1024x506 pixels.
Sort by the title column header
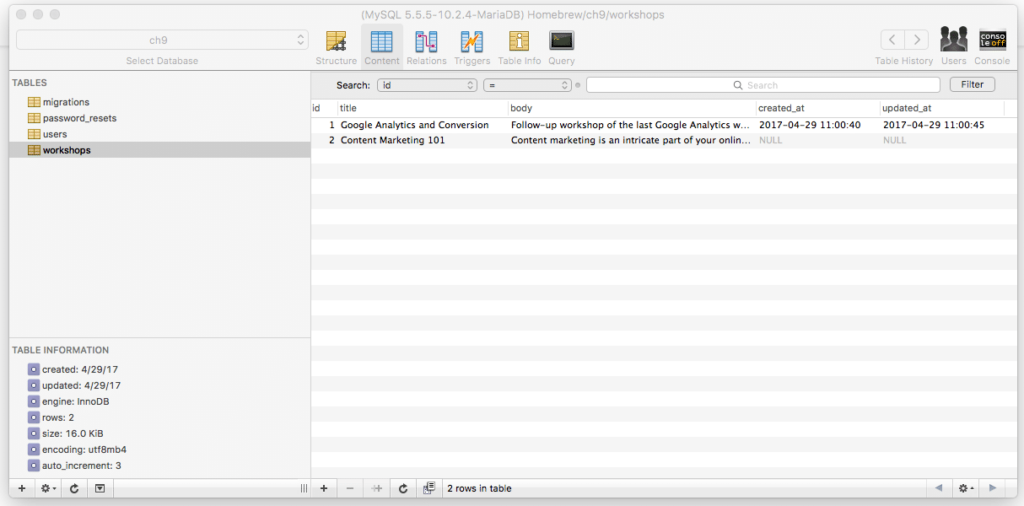(423, 108)
